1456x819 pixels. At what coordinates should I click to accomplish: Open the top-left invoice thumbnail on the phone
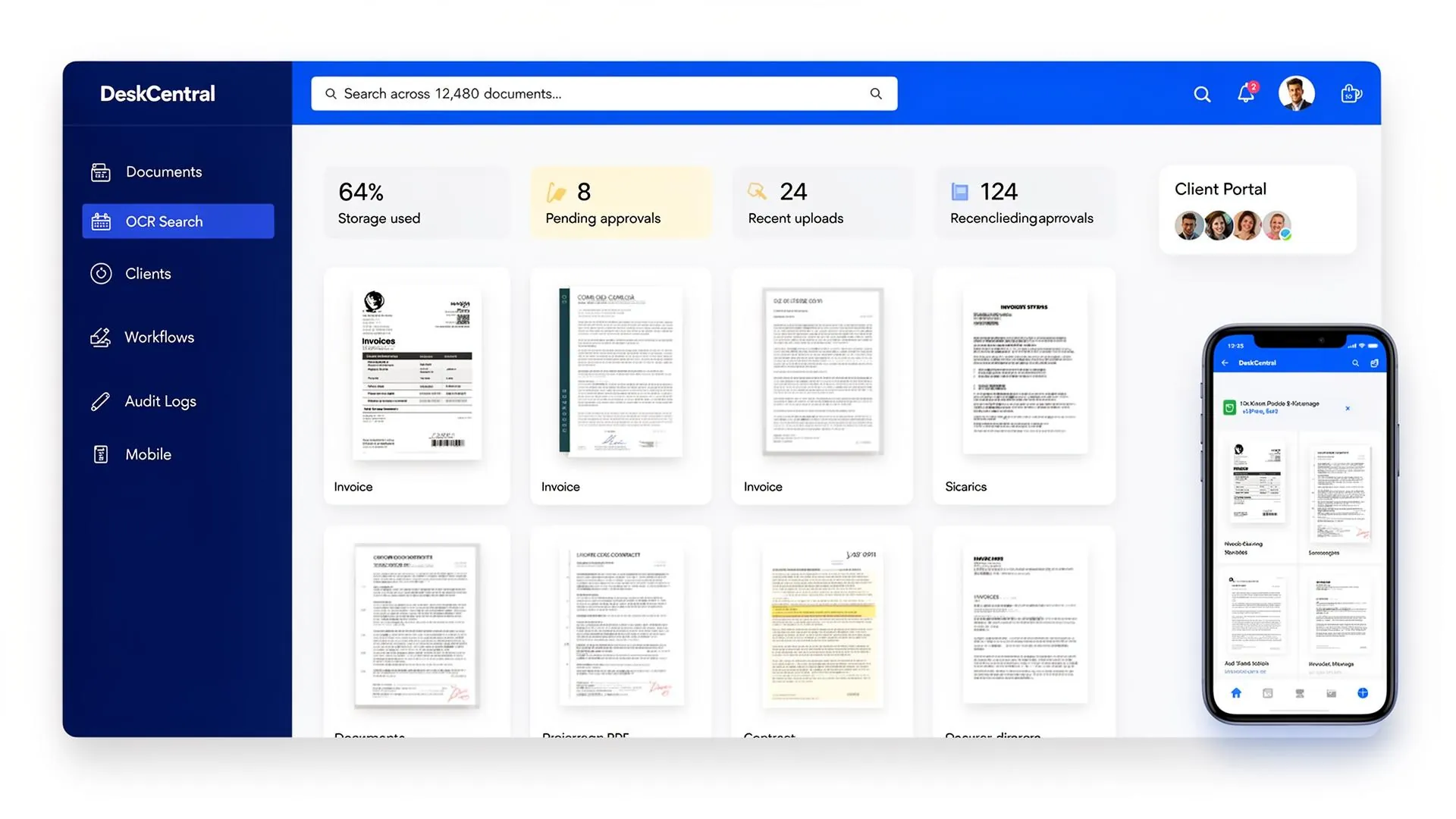[1257, 482]
